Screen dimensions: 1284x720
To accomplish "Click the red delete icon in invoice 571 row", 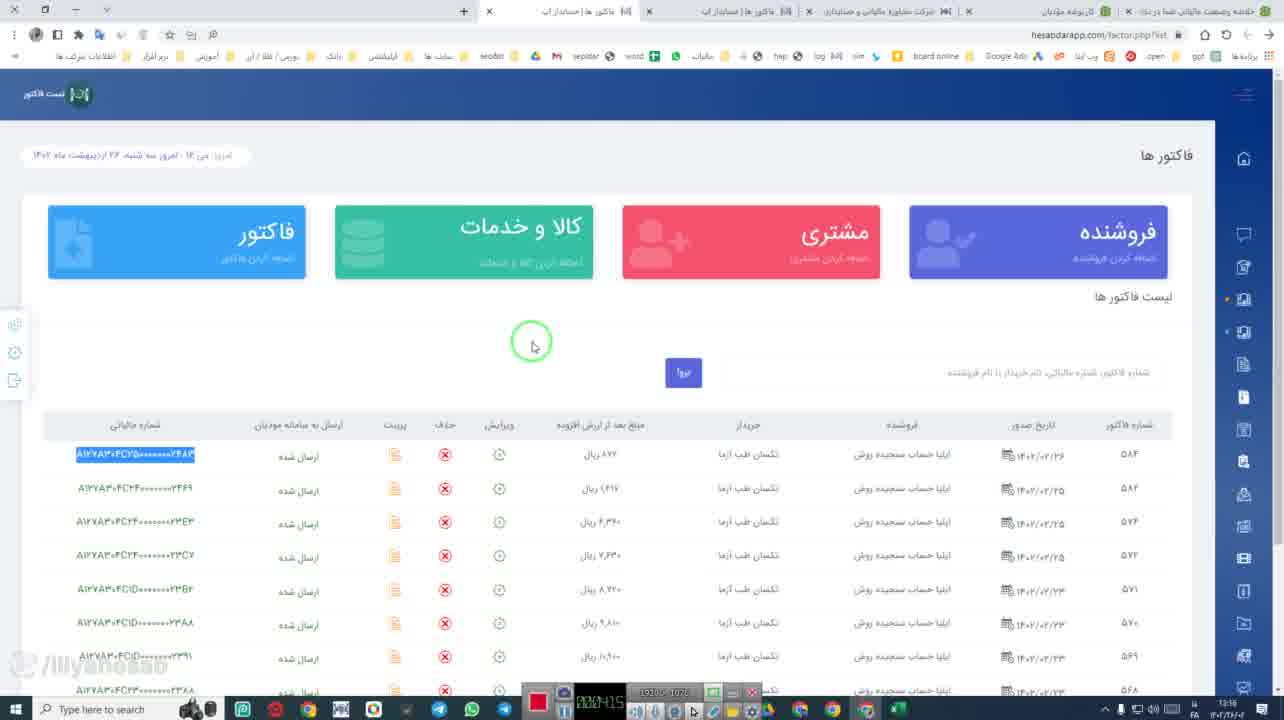I will click(x=445, y=590).
